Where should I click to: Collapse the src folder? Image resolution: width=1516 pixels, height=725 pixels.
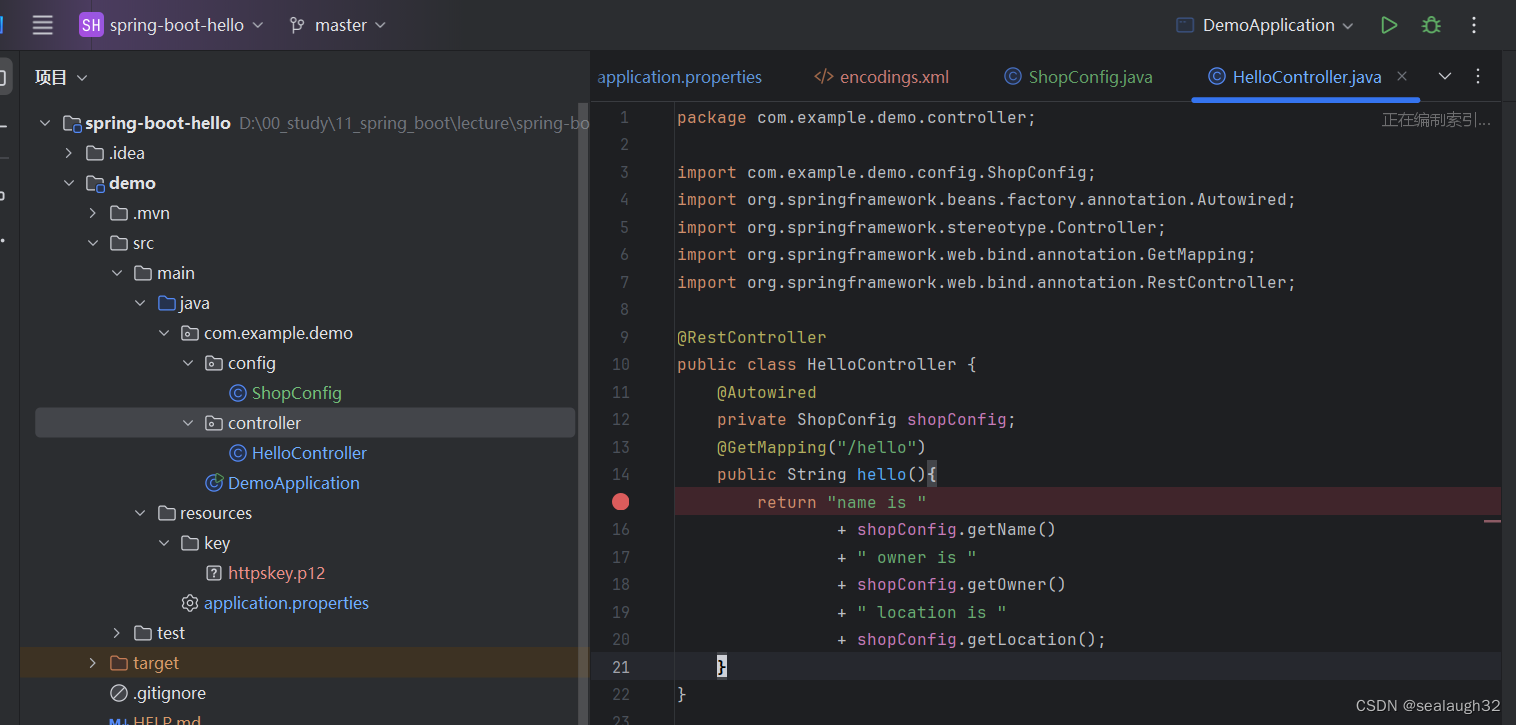pos(92,243)
